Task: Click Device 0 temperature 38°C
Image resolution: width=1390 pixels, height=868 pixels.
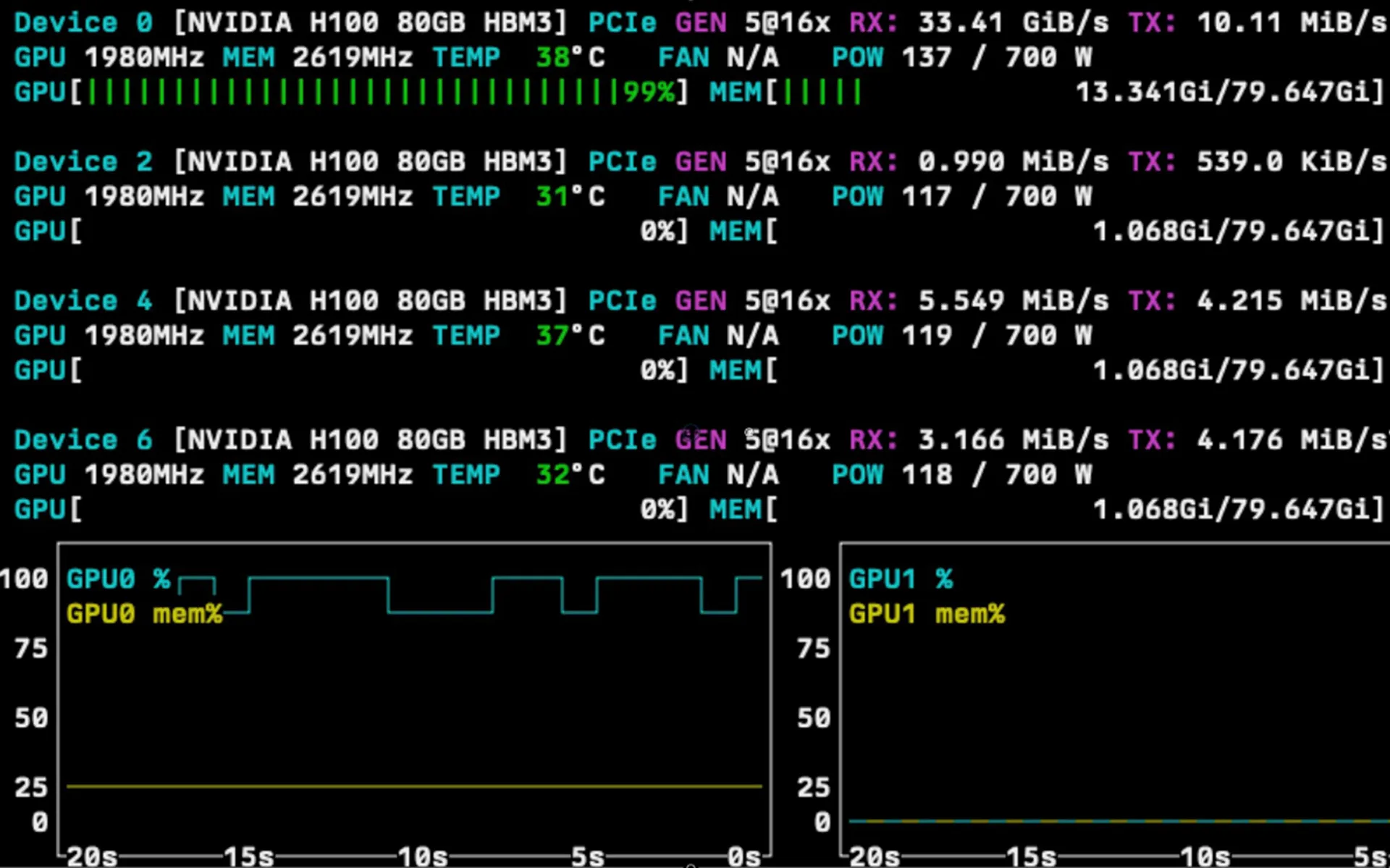Action: point(570,57)
